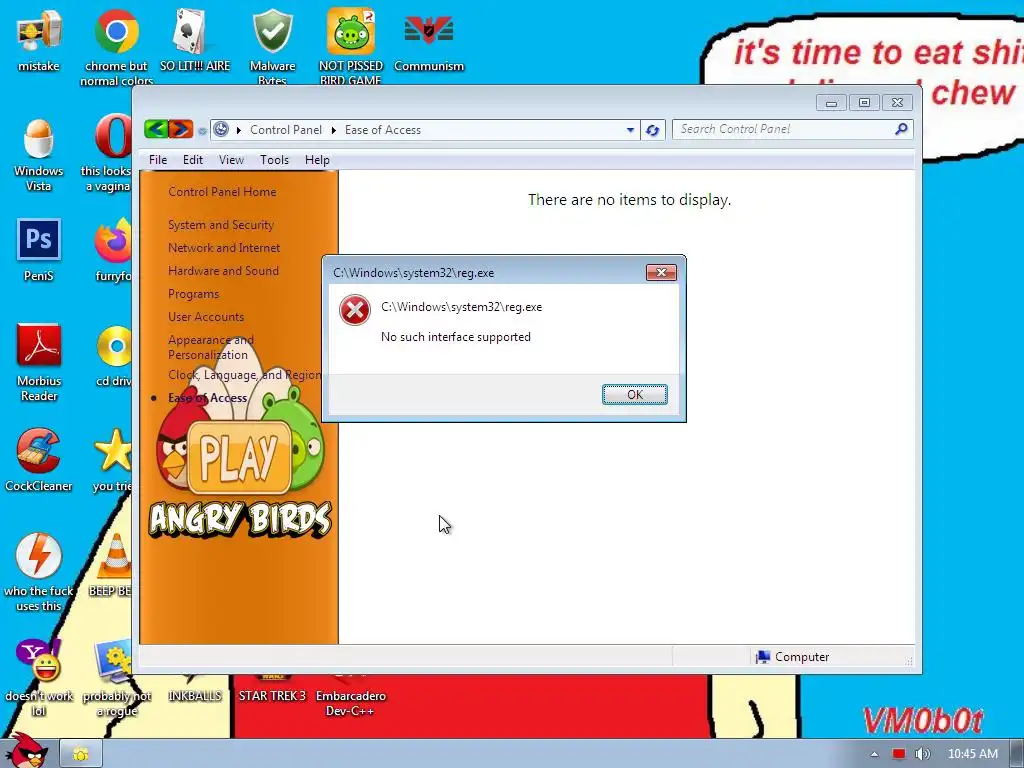Open the File menu
This screenshot has width=1024, height=768.
coord(157,160)
